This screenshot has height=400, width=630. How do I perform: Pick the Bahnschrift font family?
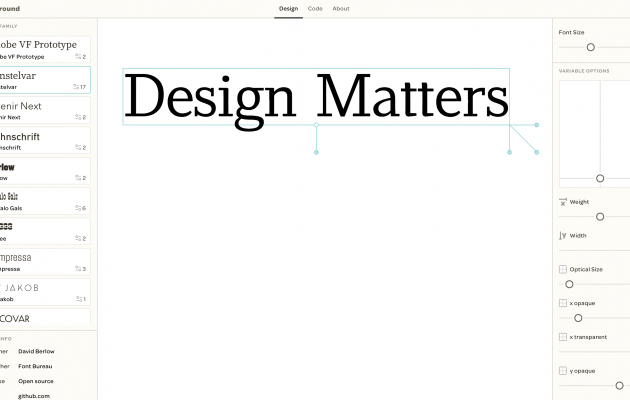coord(45,140)
